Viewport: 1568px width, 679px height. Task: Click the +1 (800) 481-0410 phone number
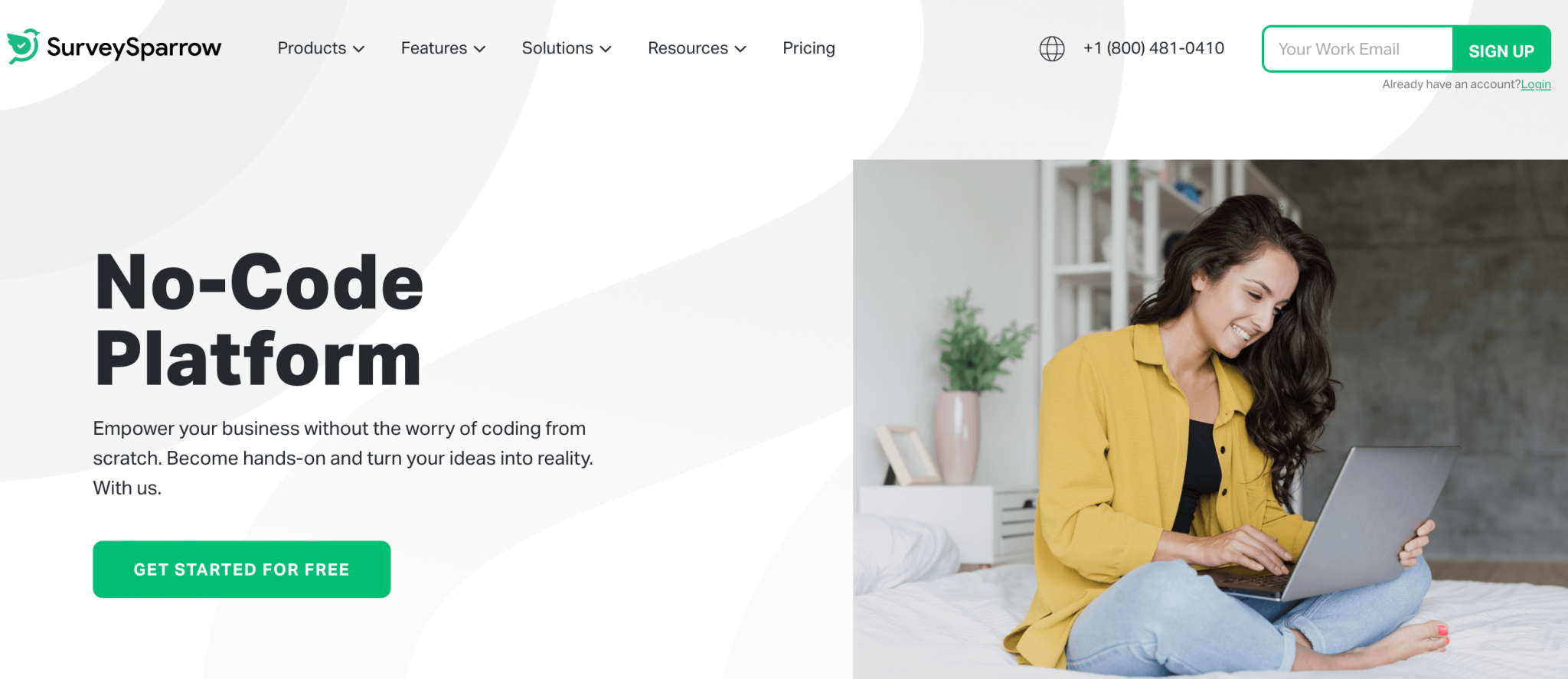(1154, 48)
